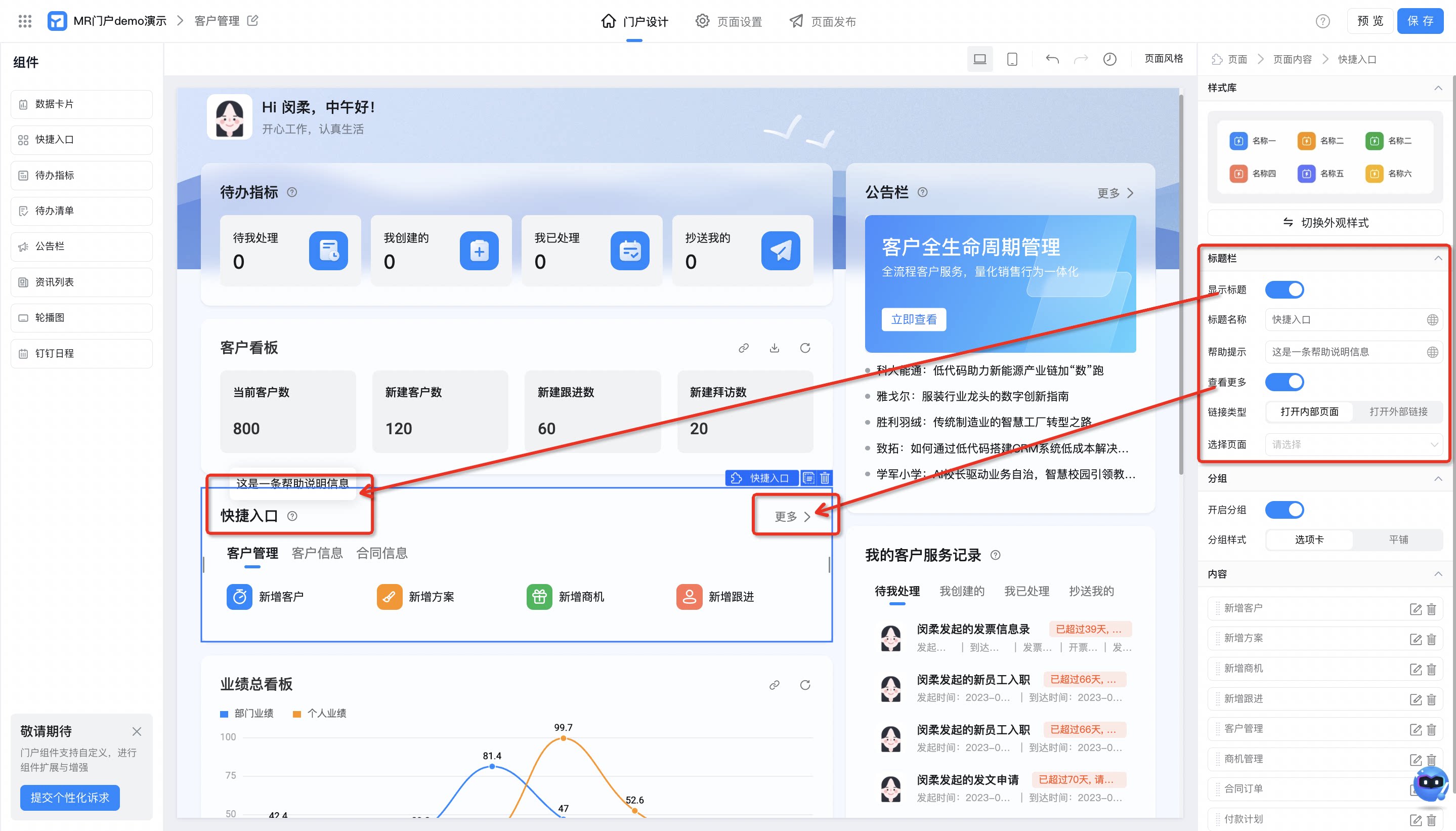The image size is (1456, 831).
Task: Toggle the 显示标题 switch off
Action: coord(1284,290)
